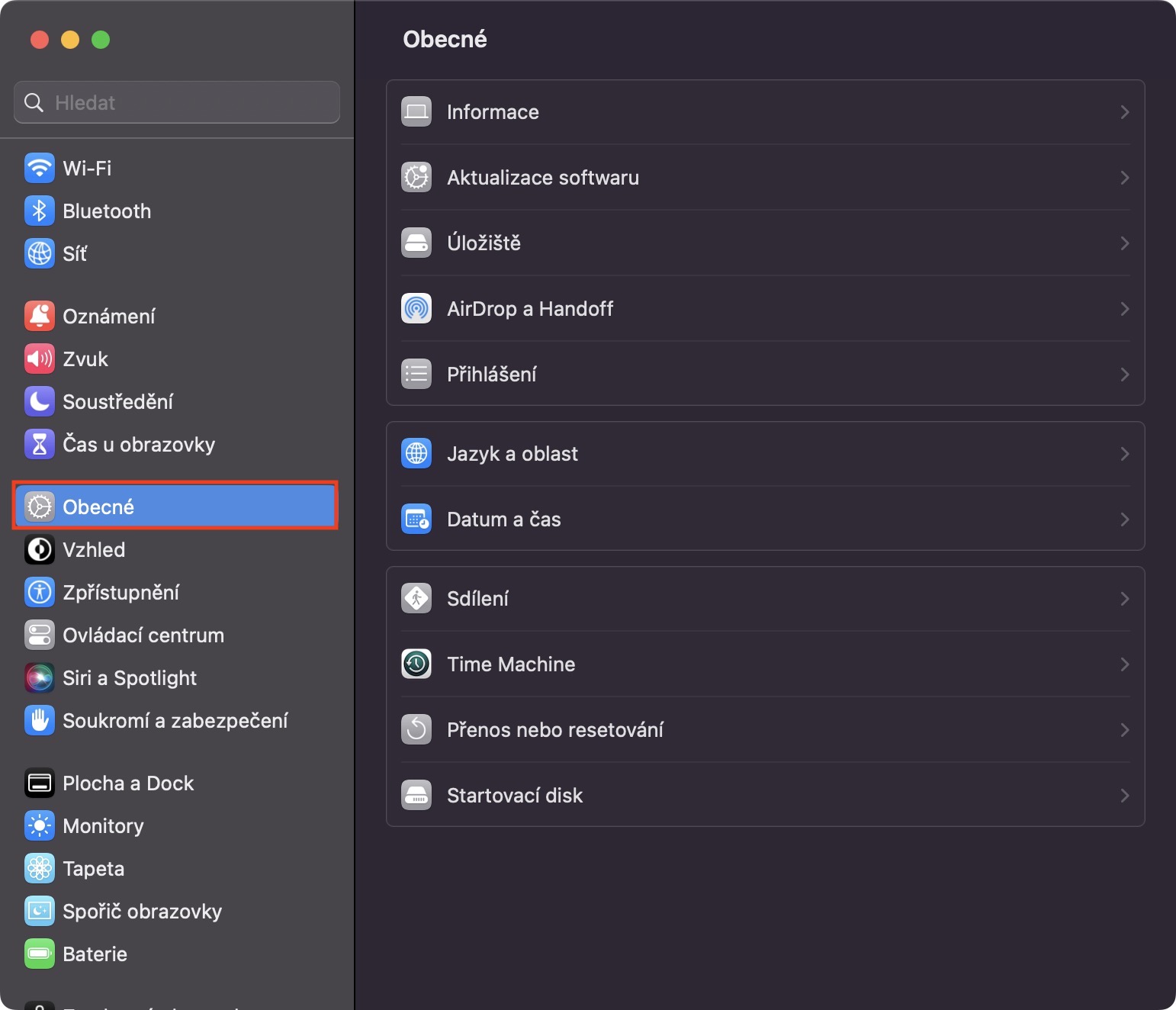Image resolution: width=1176 pixels, height=1010 pixels.
Task: Click the Bluetooth sidebar icon
Action: 39,211
